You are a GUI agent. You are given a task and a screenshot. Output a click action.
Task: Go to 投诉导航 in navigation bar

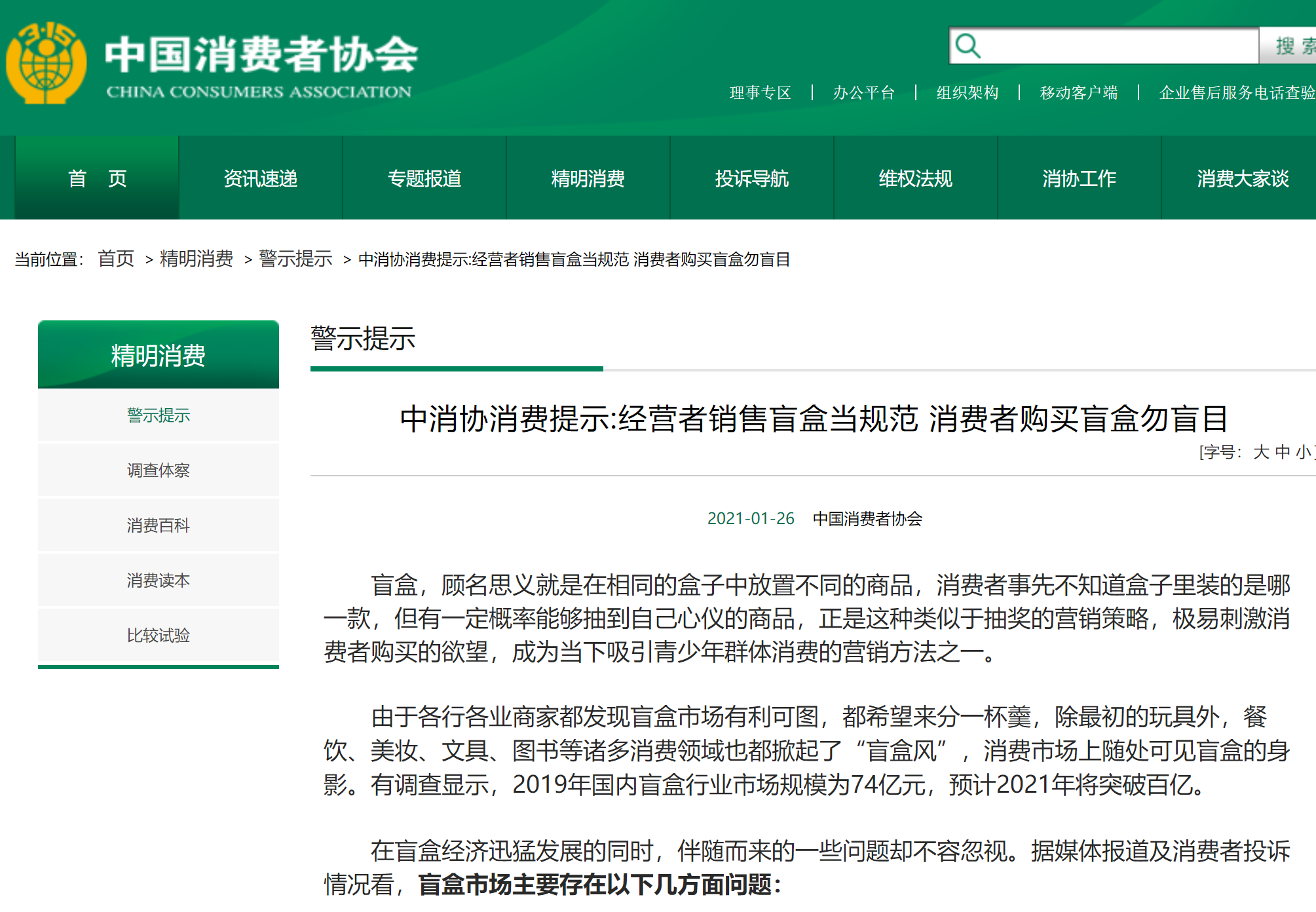pyautogui.click(x=751, y=178)
